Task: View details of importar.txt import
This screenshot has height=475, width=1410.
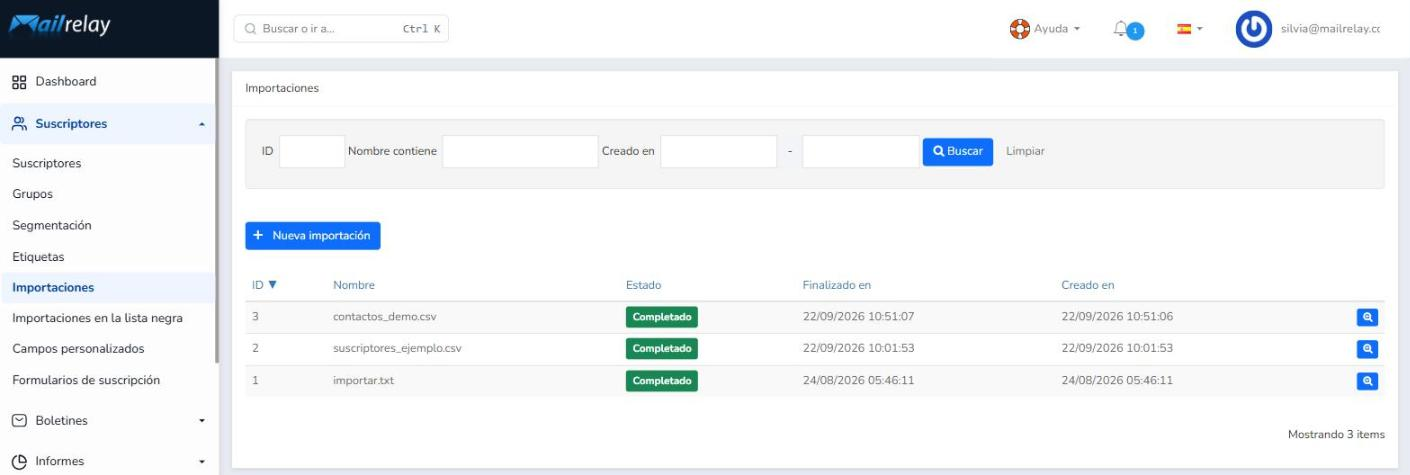Action: 1367,381
